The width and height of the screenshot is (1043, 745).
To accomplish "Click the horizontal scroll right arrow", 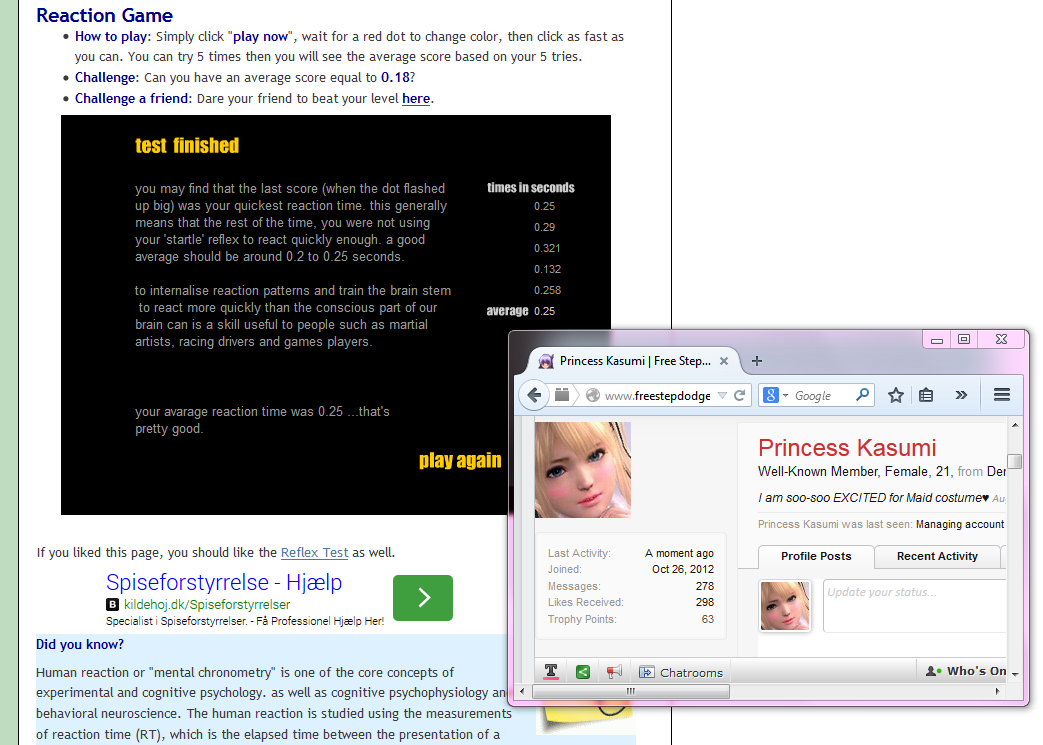I will pos(997,691).
